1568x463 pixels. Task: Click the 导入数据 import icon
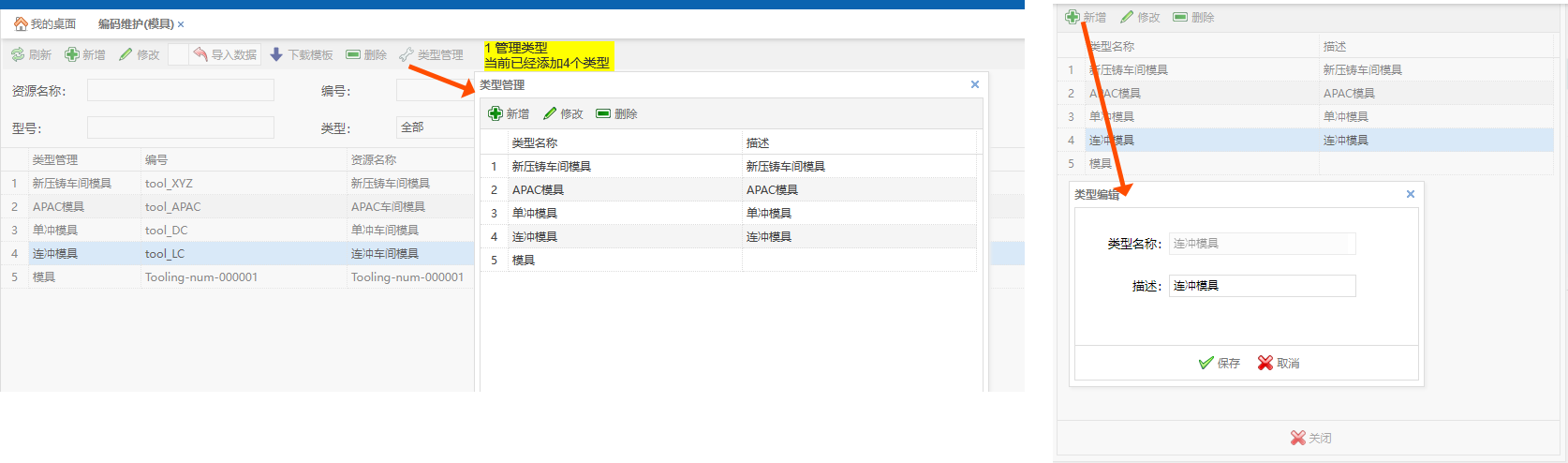(x=200, y=55)
